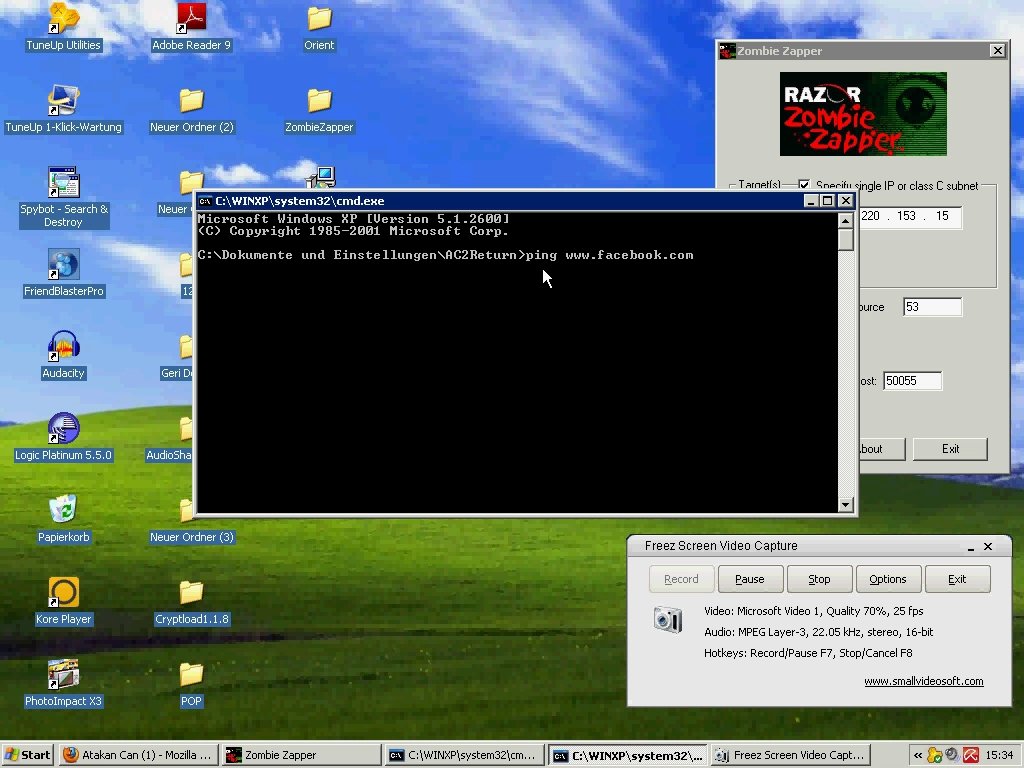The width and height of the screenshot is (1024, 768).
Task: Open Options in Freez Screen Video Capture
Action: 888,579
